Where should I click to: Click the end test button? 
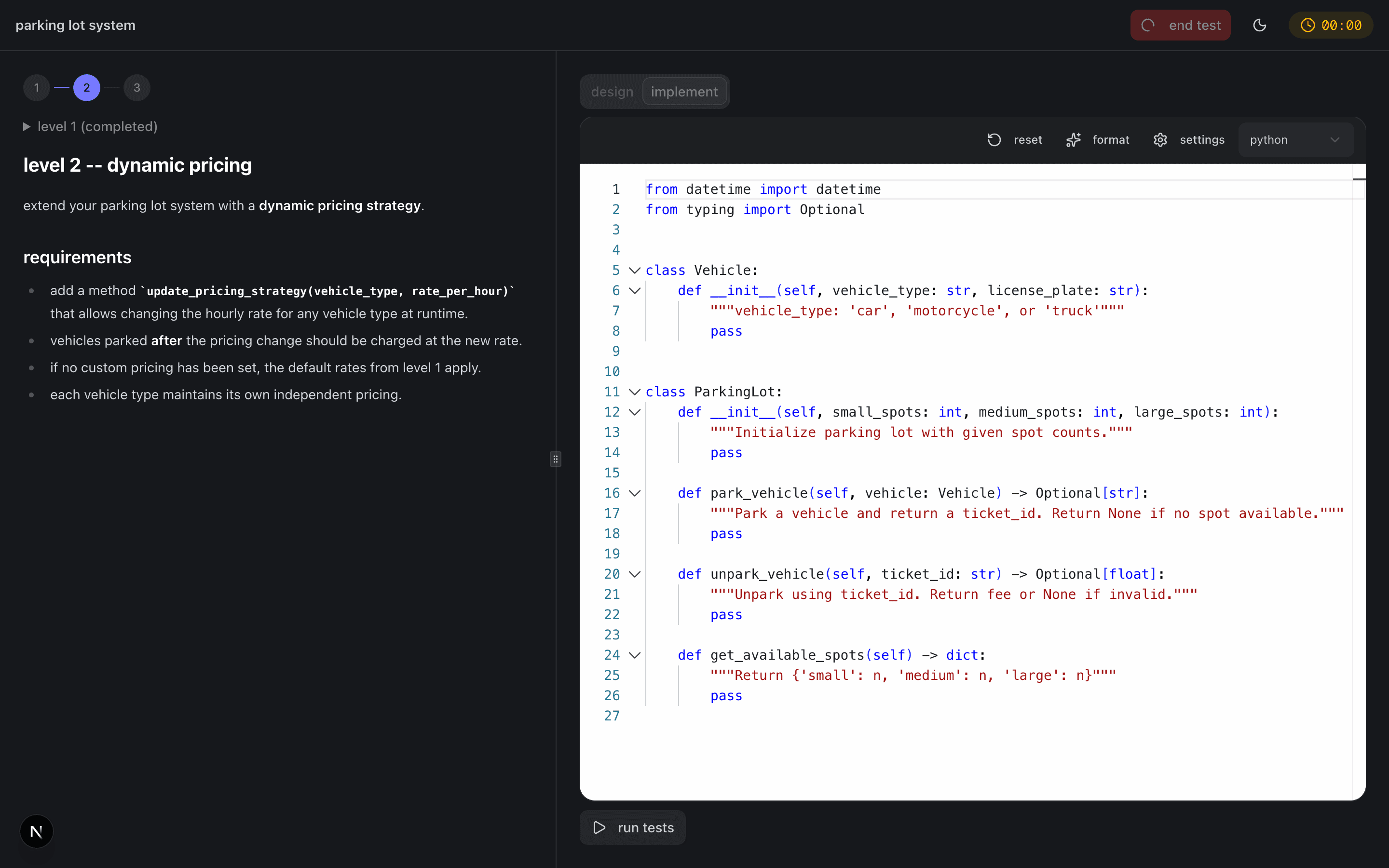[x=1180, y=25]
